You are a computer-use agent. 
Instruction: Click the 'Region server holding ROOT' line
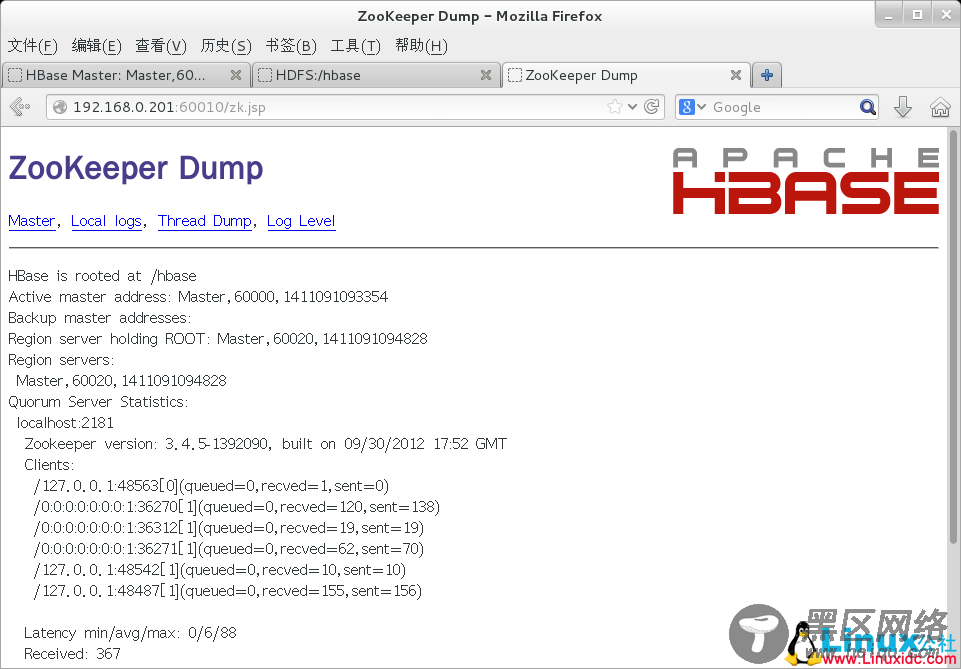218,339
